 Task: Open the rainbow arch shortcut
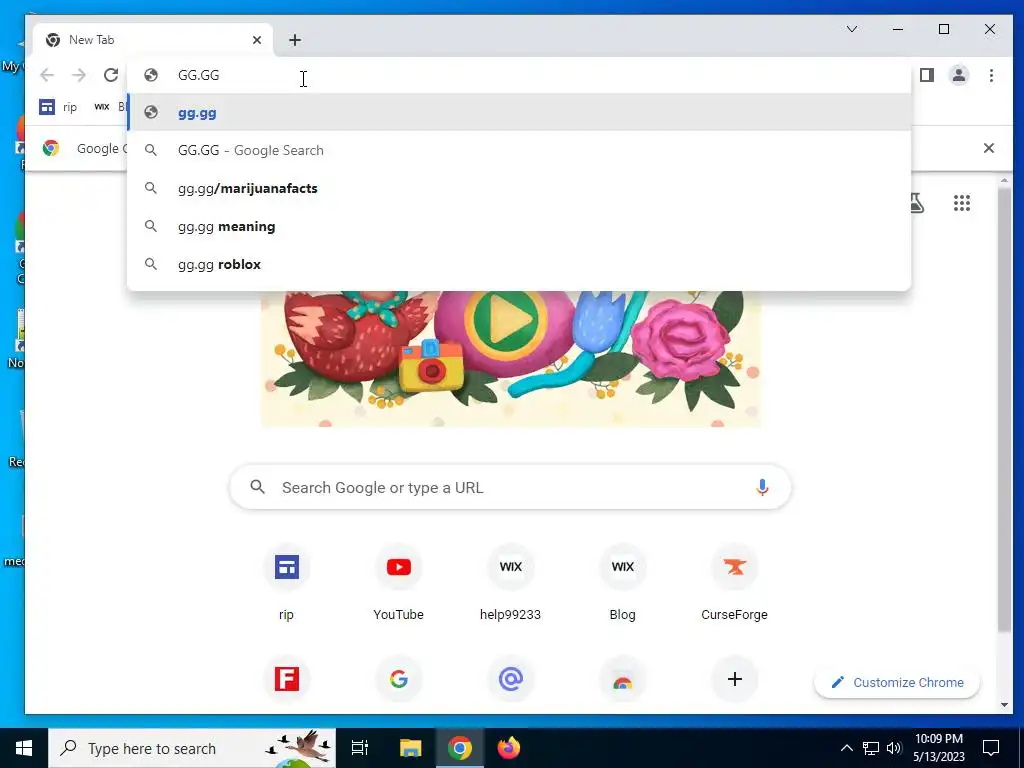[622, 679]
